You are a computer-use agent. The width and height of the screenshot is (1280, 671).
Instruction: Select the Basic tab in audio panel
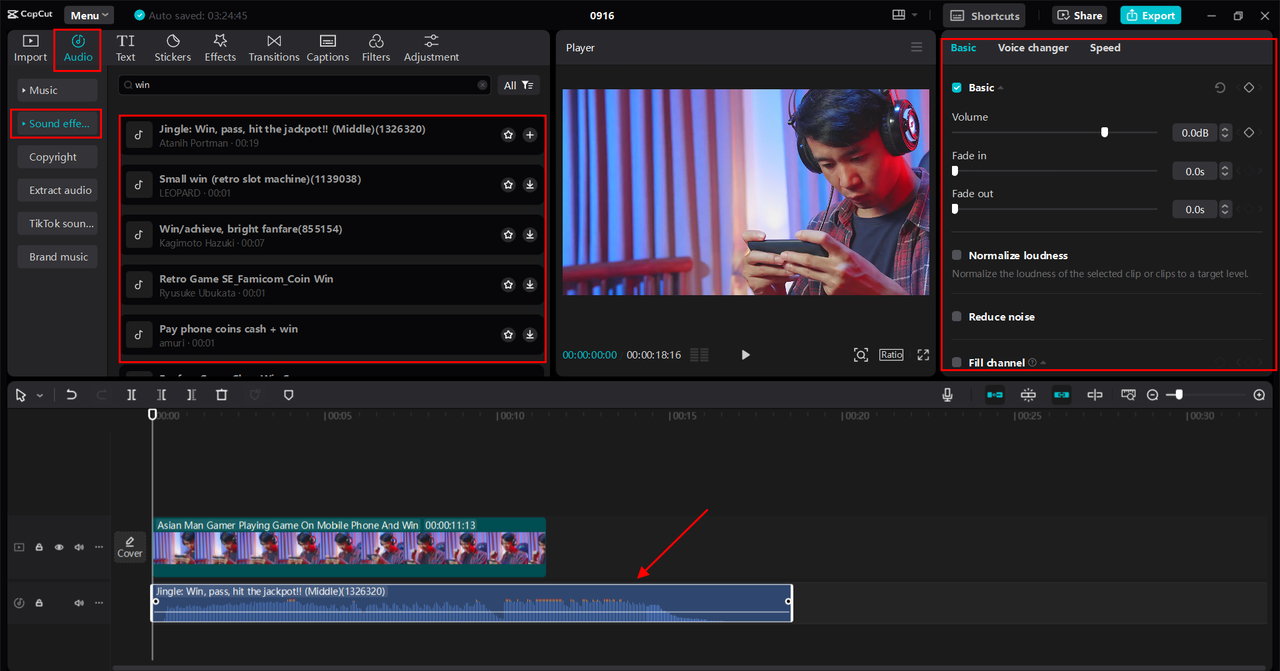pos(963,48)
